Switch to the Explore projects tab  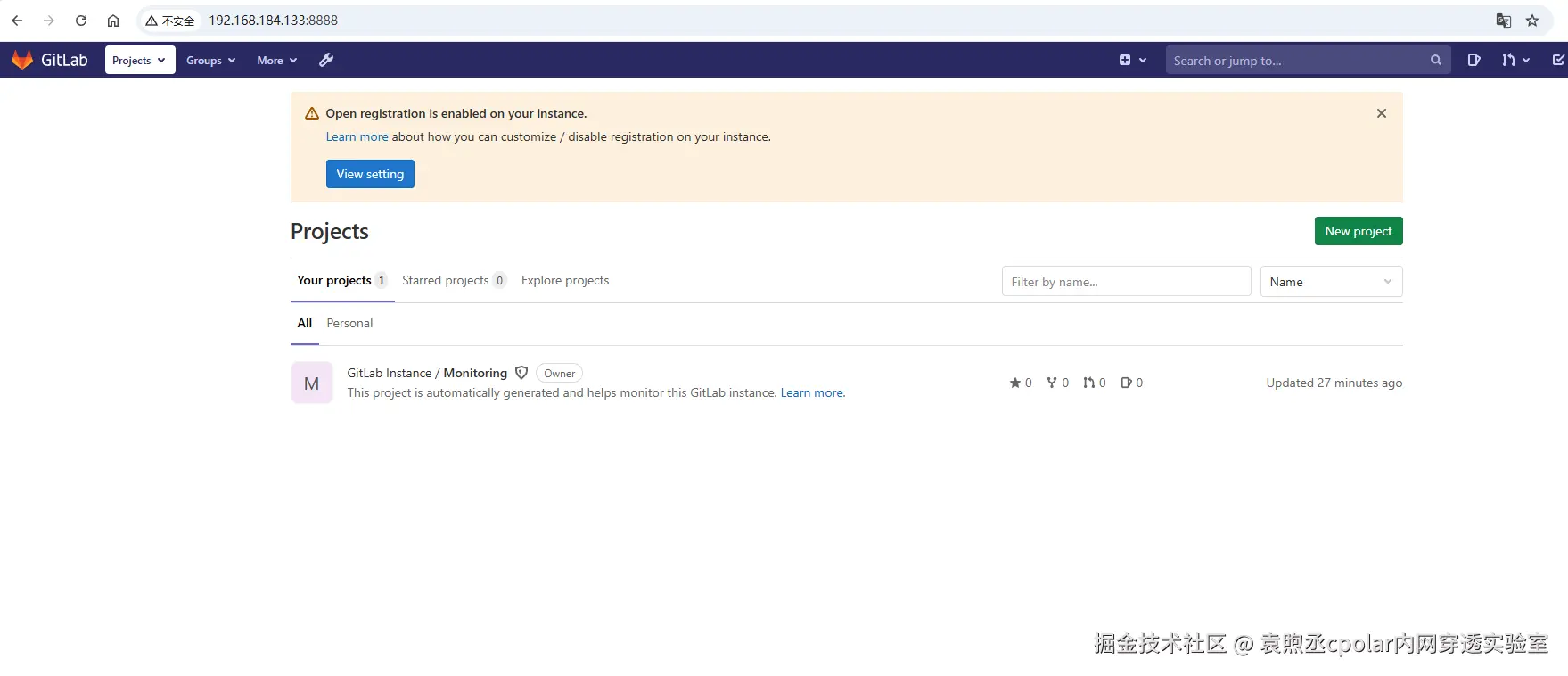(x=565, y=280)
